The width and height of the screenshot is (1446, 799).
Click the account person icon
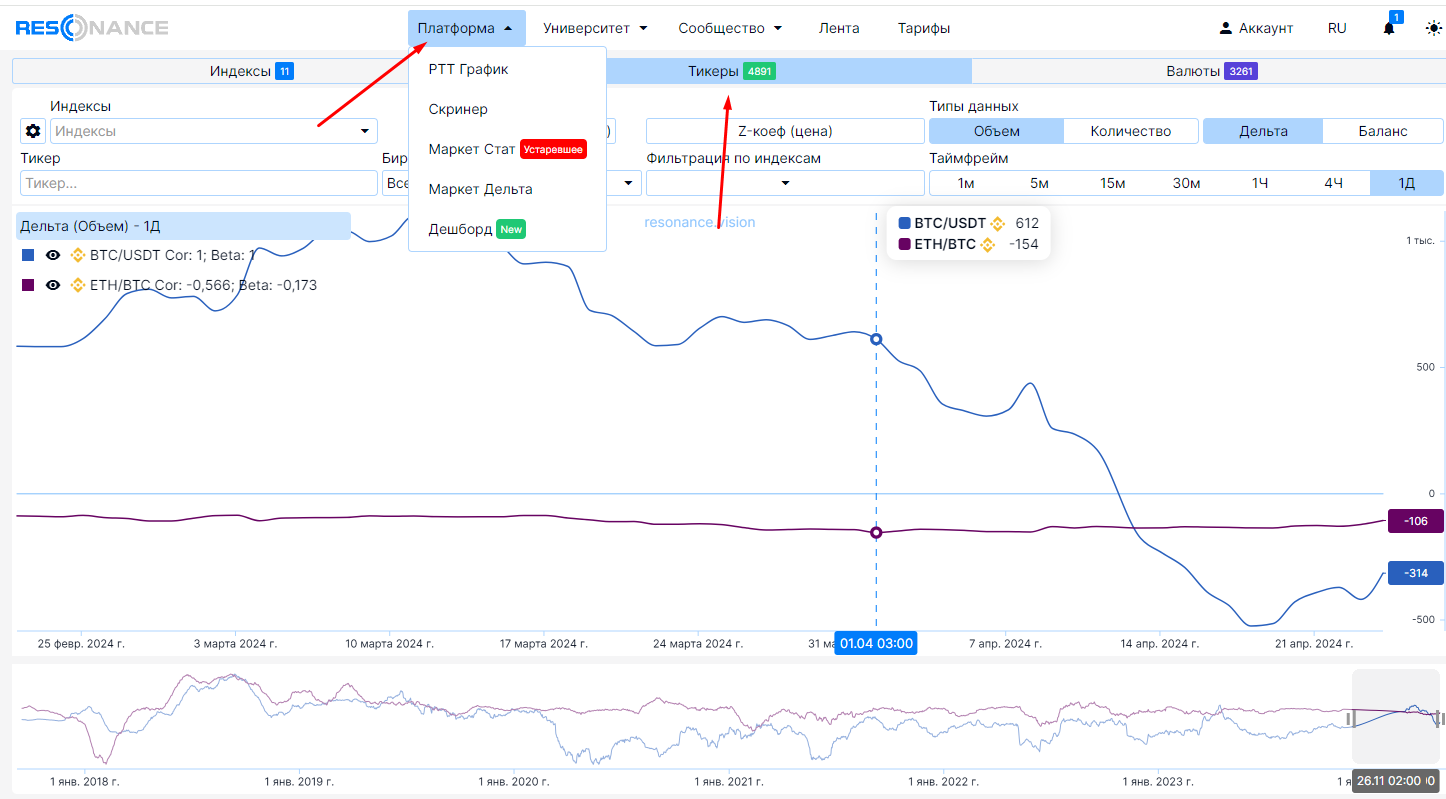pos(1226,28)
